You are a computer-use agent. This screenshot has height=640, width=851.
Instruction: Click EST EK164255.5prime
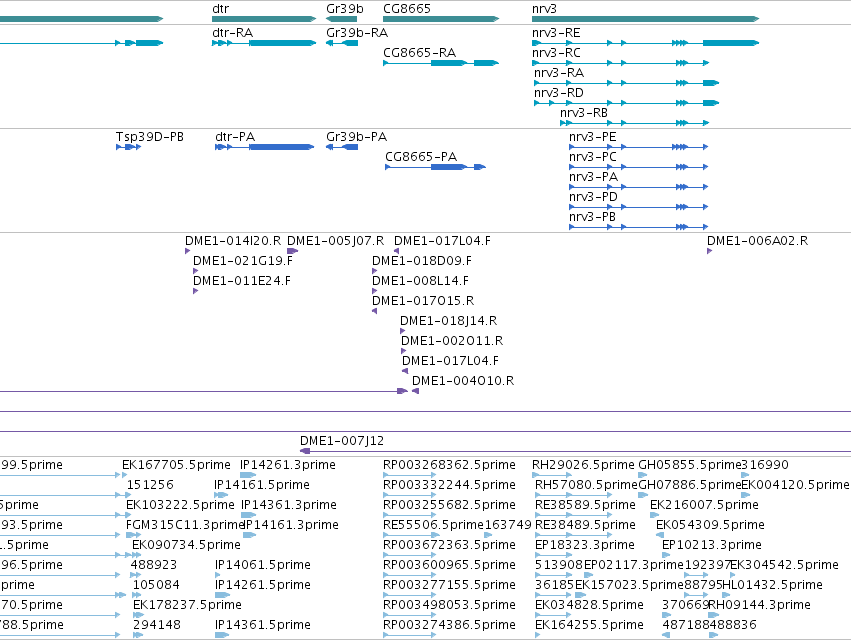[589, 625]
